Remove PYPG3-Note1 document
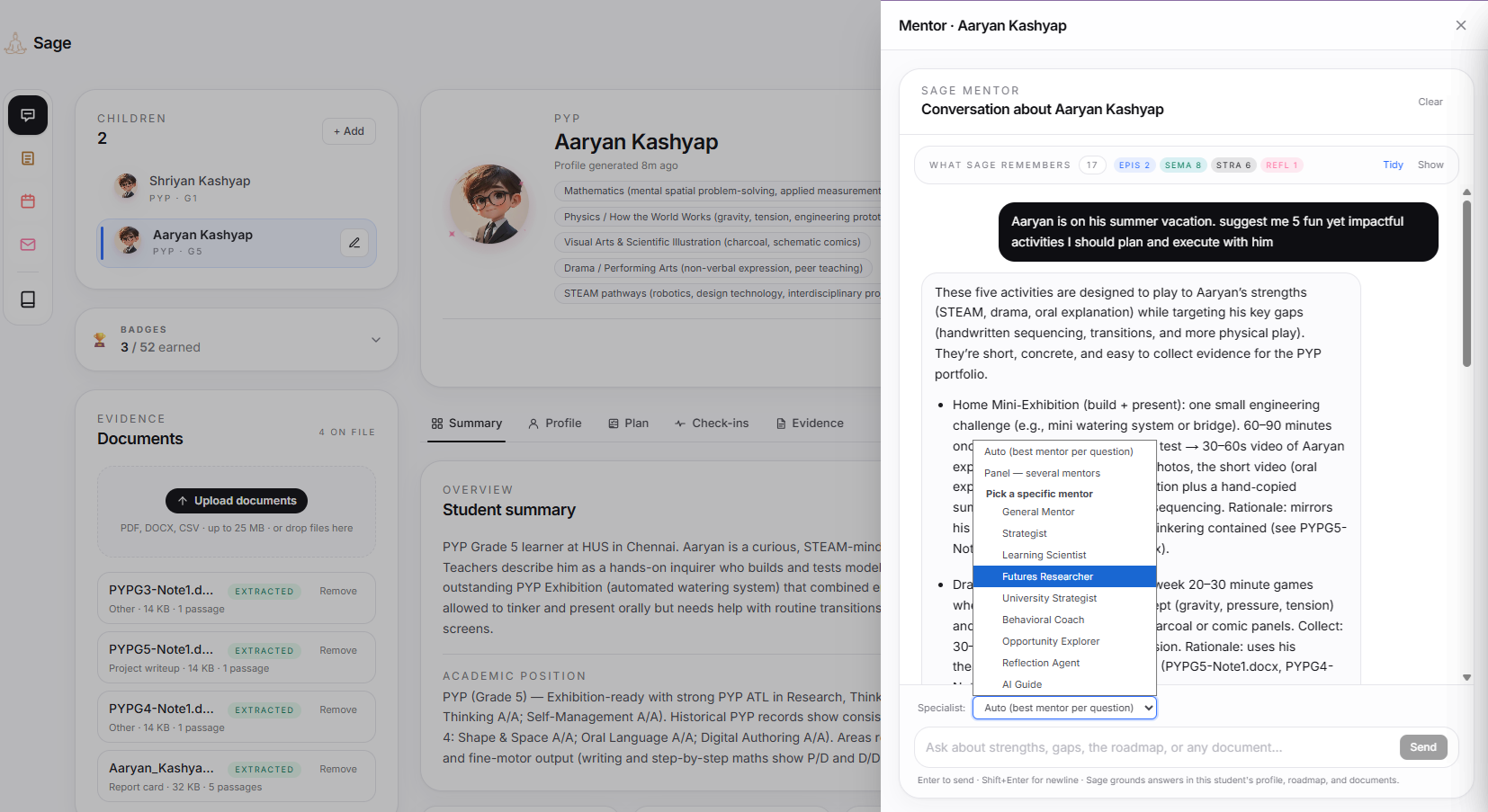1488x812 pixels. coord(338,592)
